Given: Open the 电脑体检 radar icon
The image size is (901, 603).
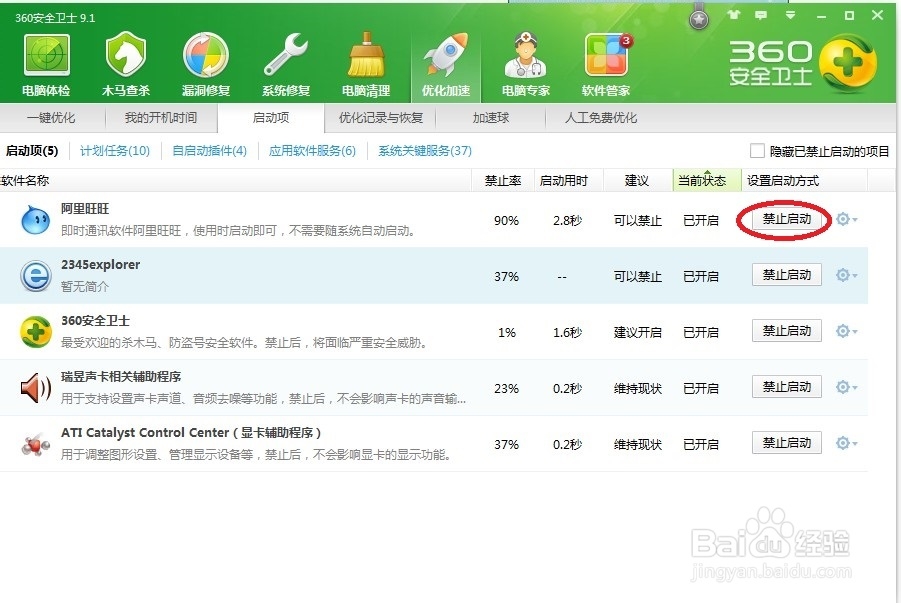Looking at the screenshot, I should pos(46,55).
